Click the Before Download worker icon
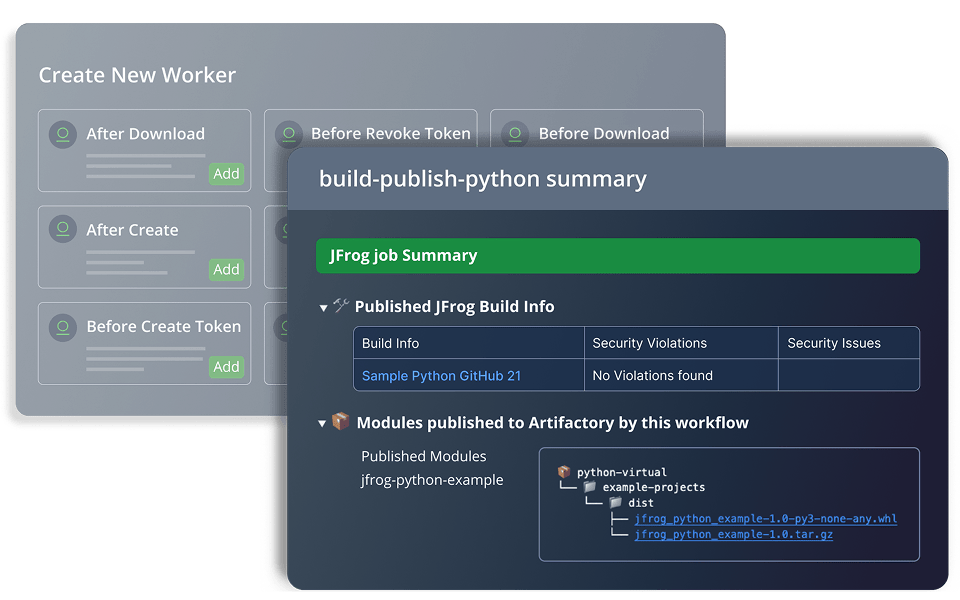The image size is (960, 600). pos(515,134)
